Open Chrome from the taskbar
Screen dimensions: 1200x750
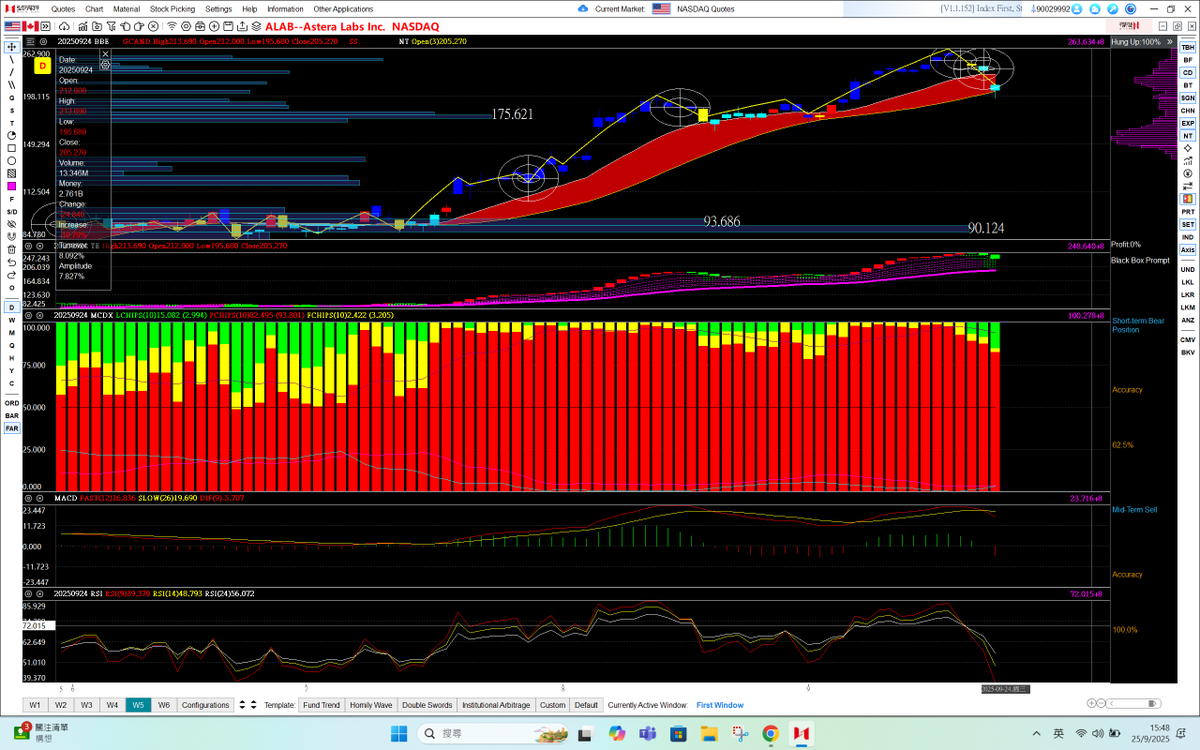(x=770, y=733)
